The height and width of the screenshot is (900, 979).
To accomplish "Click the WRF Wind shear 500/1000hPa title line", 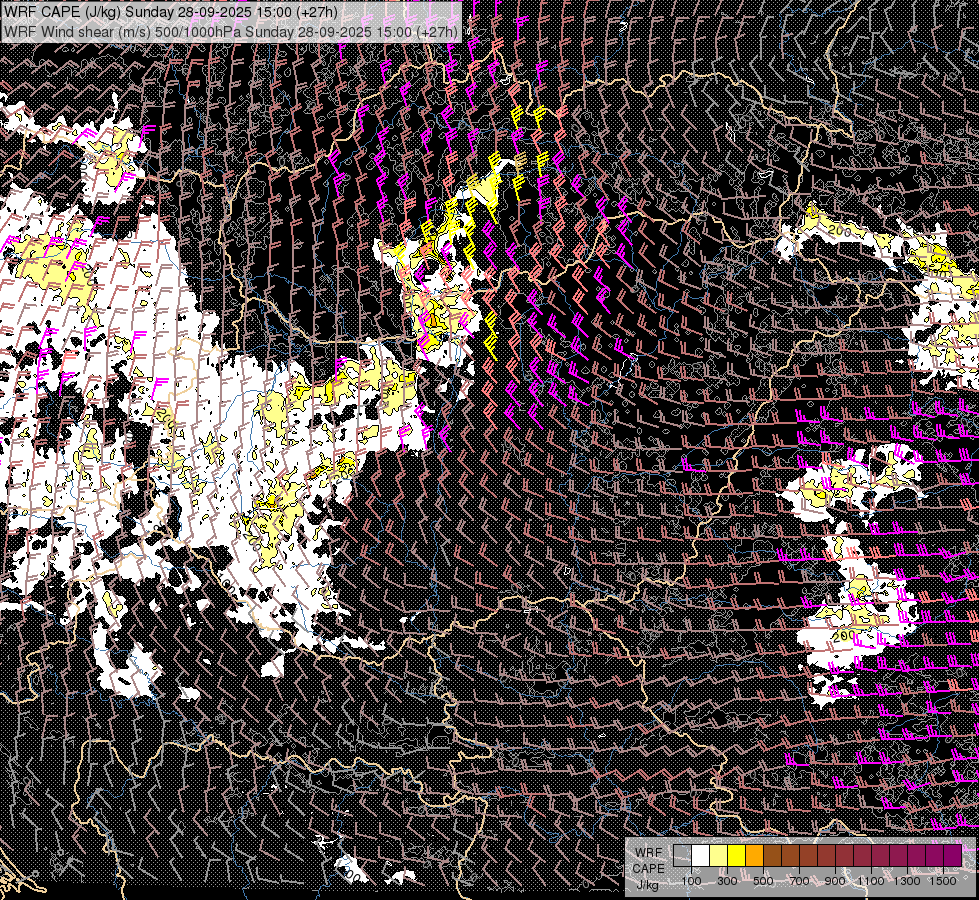I will [230, 31].
